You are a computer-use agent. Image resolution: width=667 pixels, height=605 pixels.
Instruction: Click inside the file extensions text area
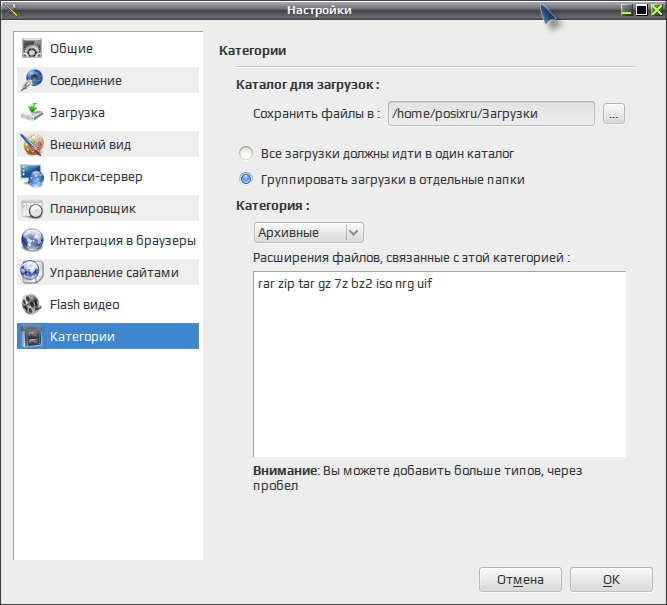(x=439, y=364)
